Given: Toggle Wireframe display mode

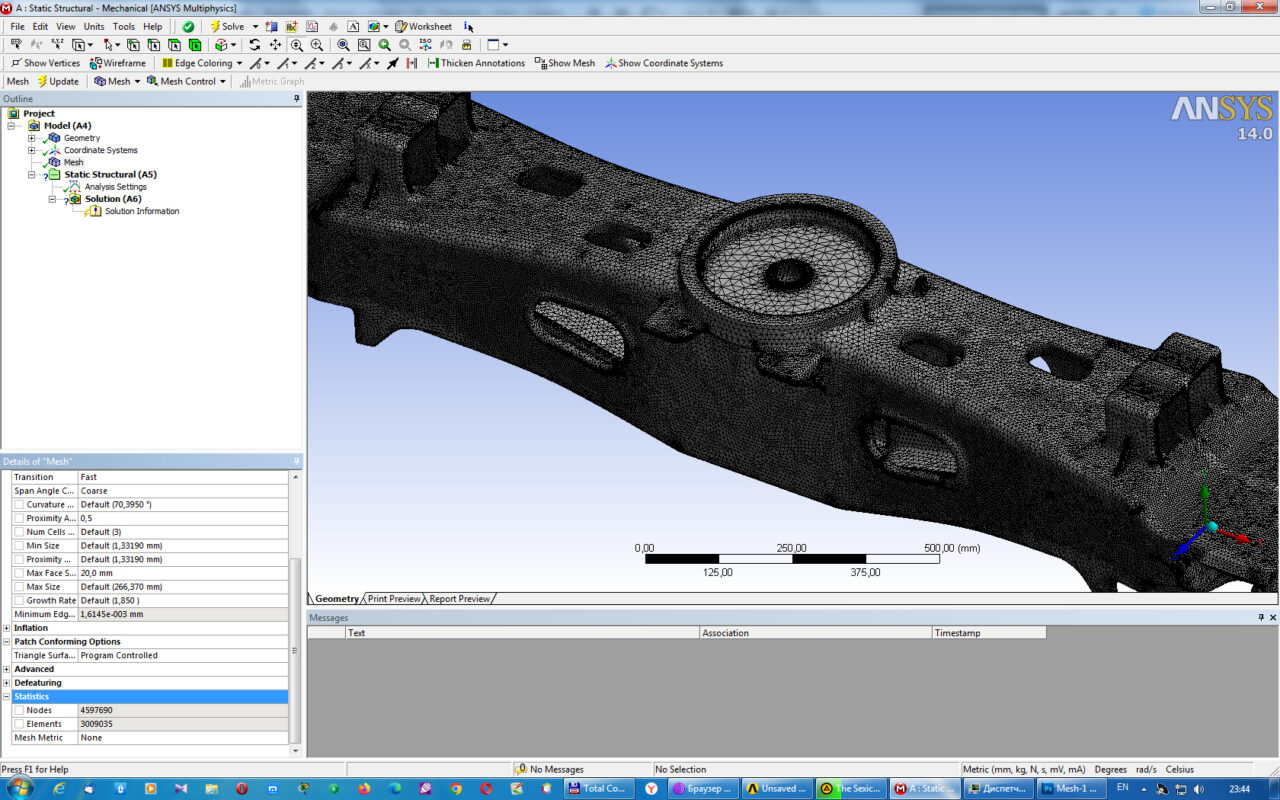Looking at the screenshot, I should click(118, 63).
